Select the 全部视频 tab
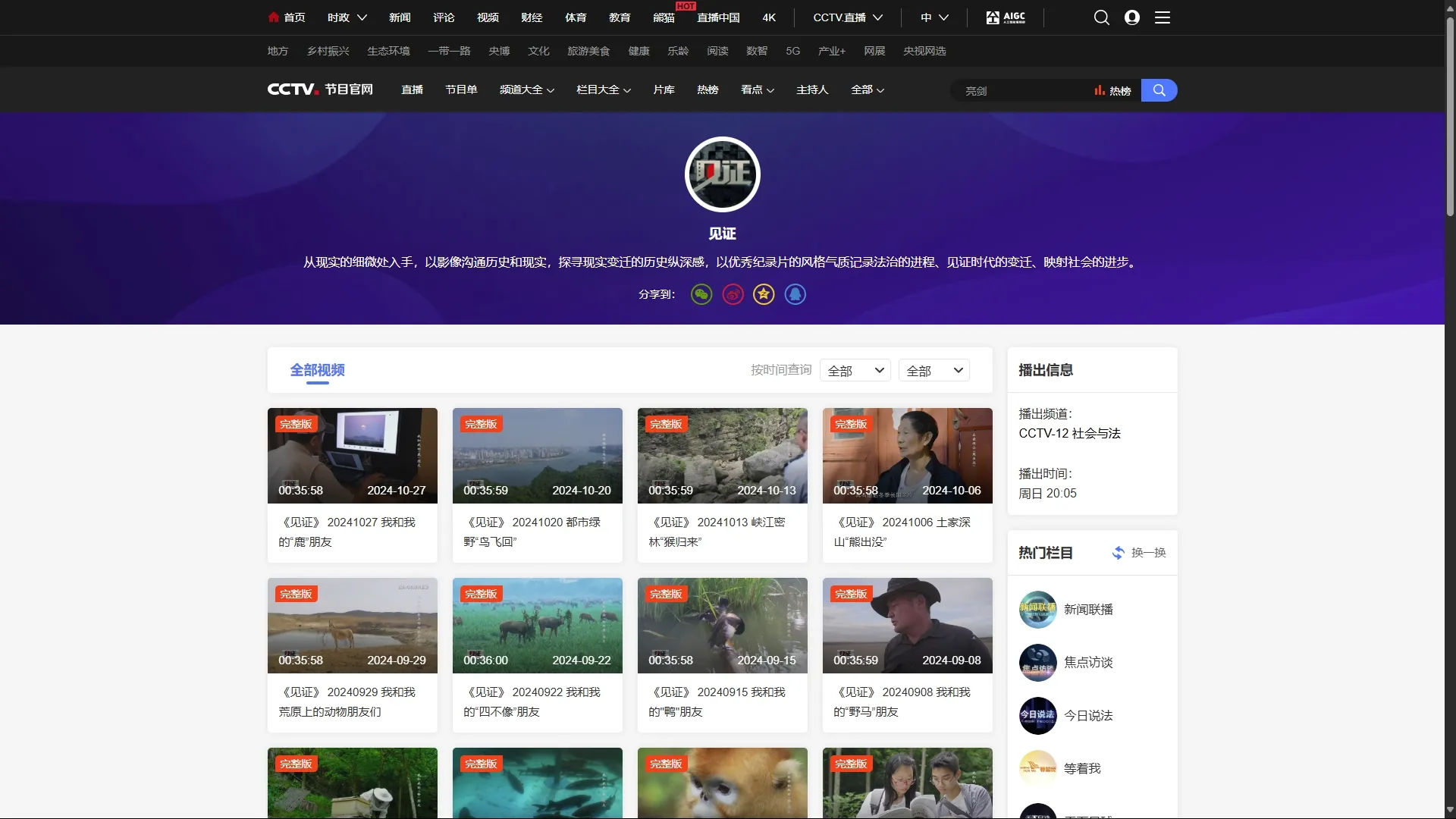The height and width of the screenshot is (819, 1456). click(317, 370)
